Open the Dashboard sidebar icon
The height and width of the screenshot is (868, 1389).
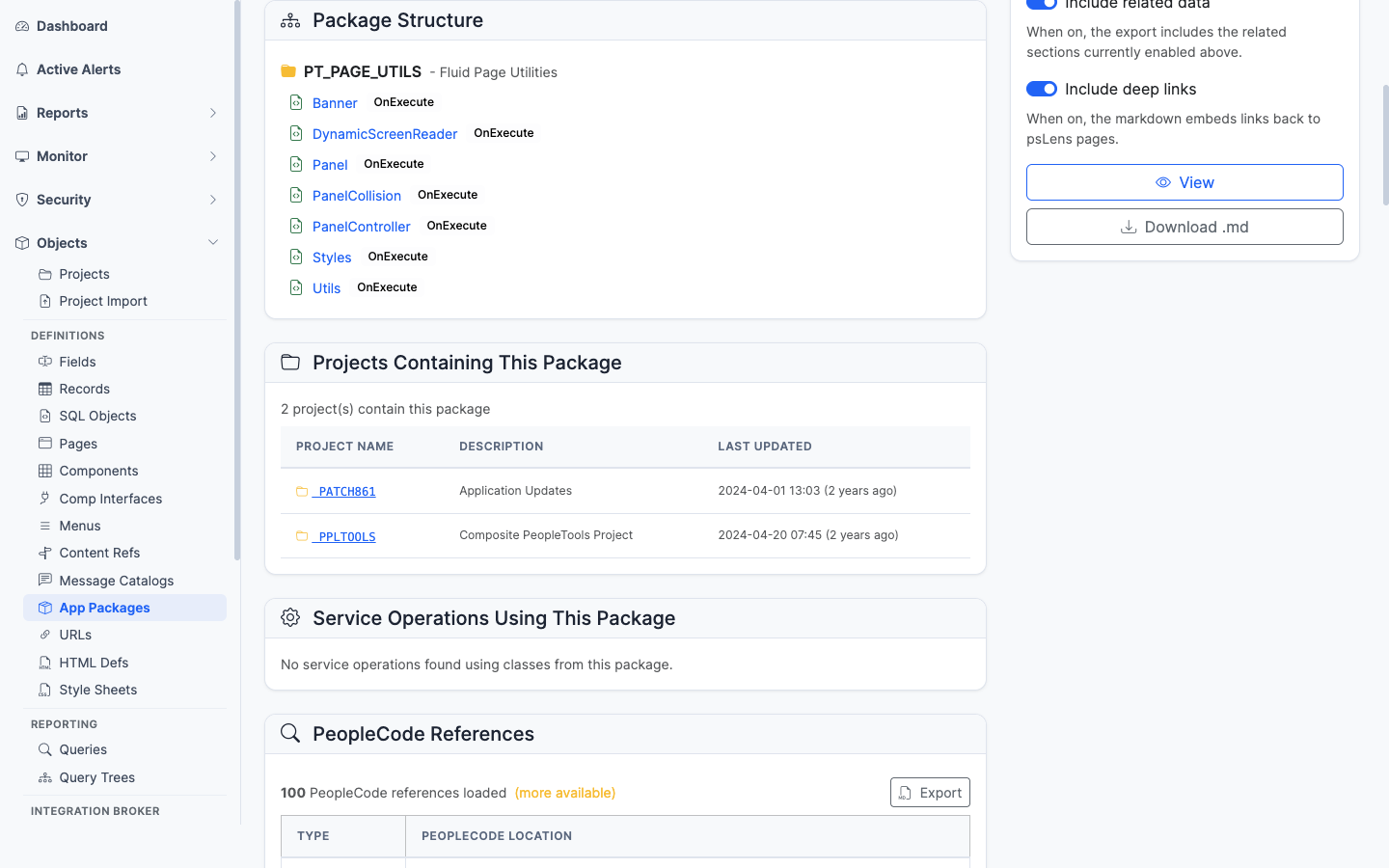point(22,26)
